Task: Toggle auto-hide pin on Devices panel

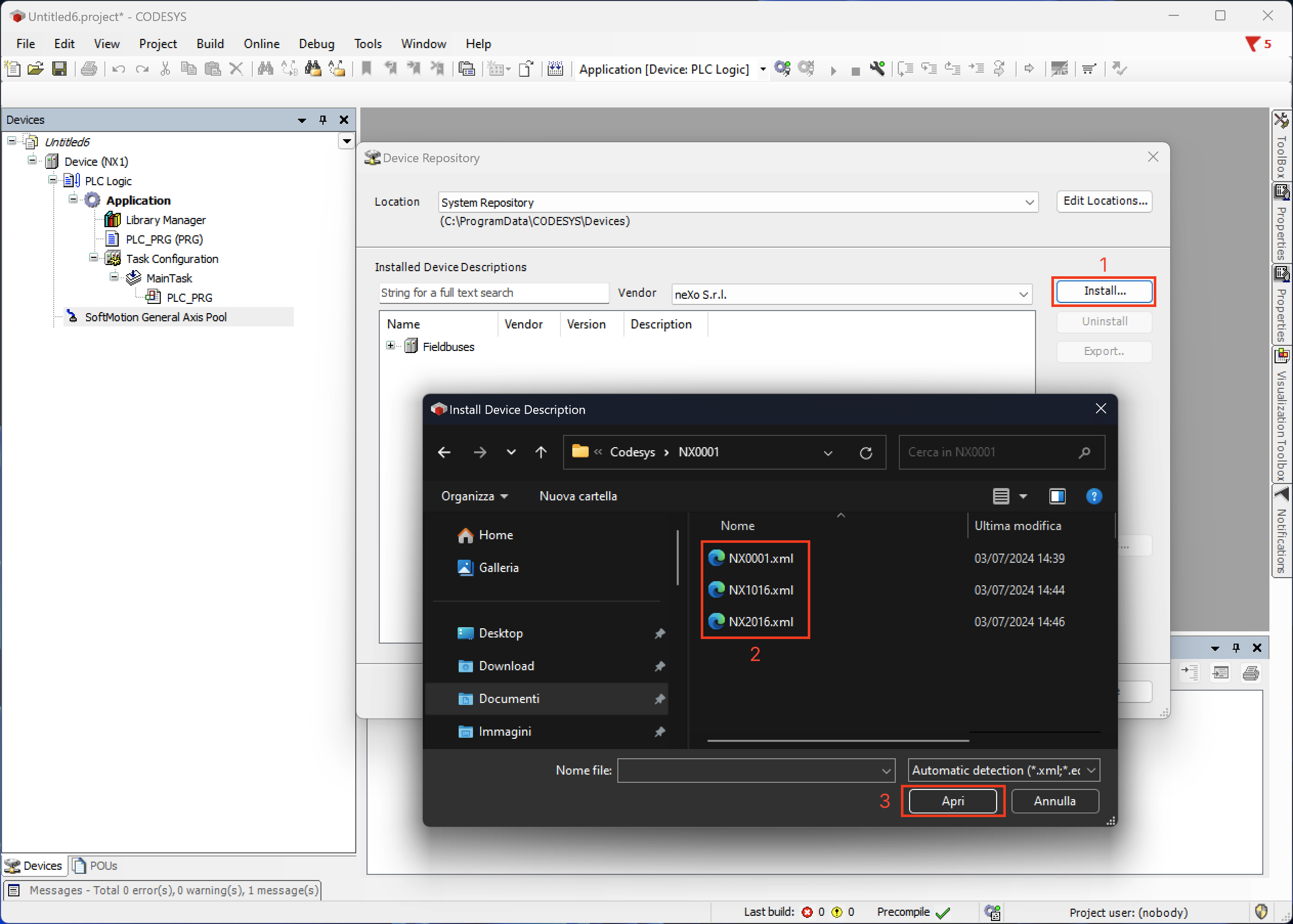Action: click(x=322, y=120)
